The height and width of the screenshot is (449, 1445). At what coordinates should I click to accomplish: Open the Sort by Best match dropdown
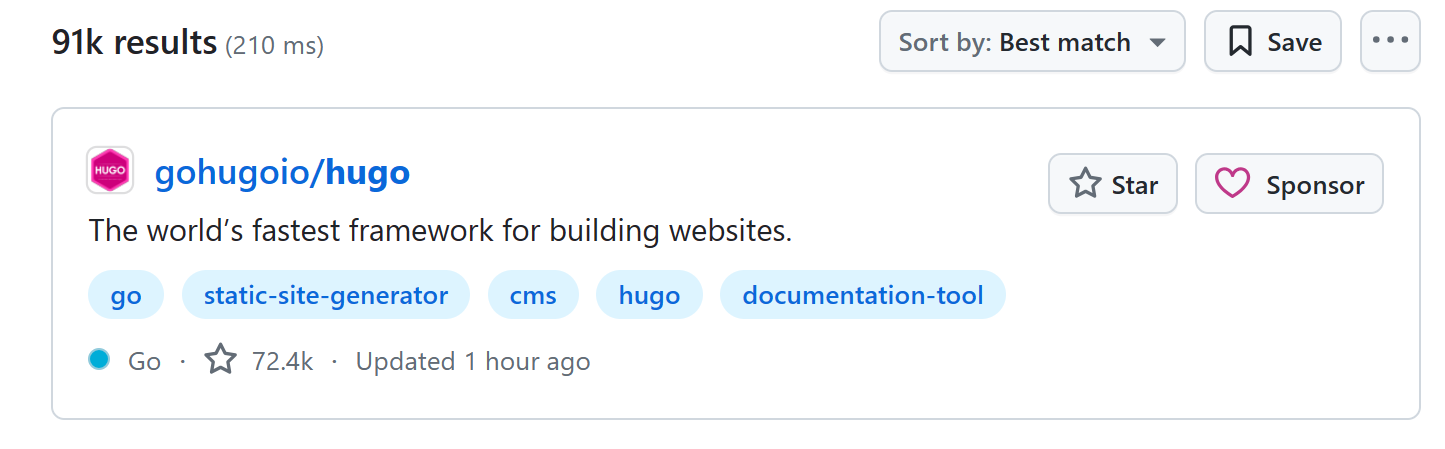(1032, 42)
